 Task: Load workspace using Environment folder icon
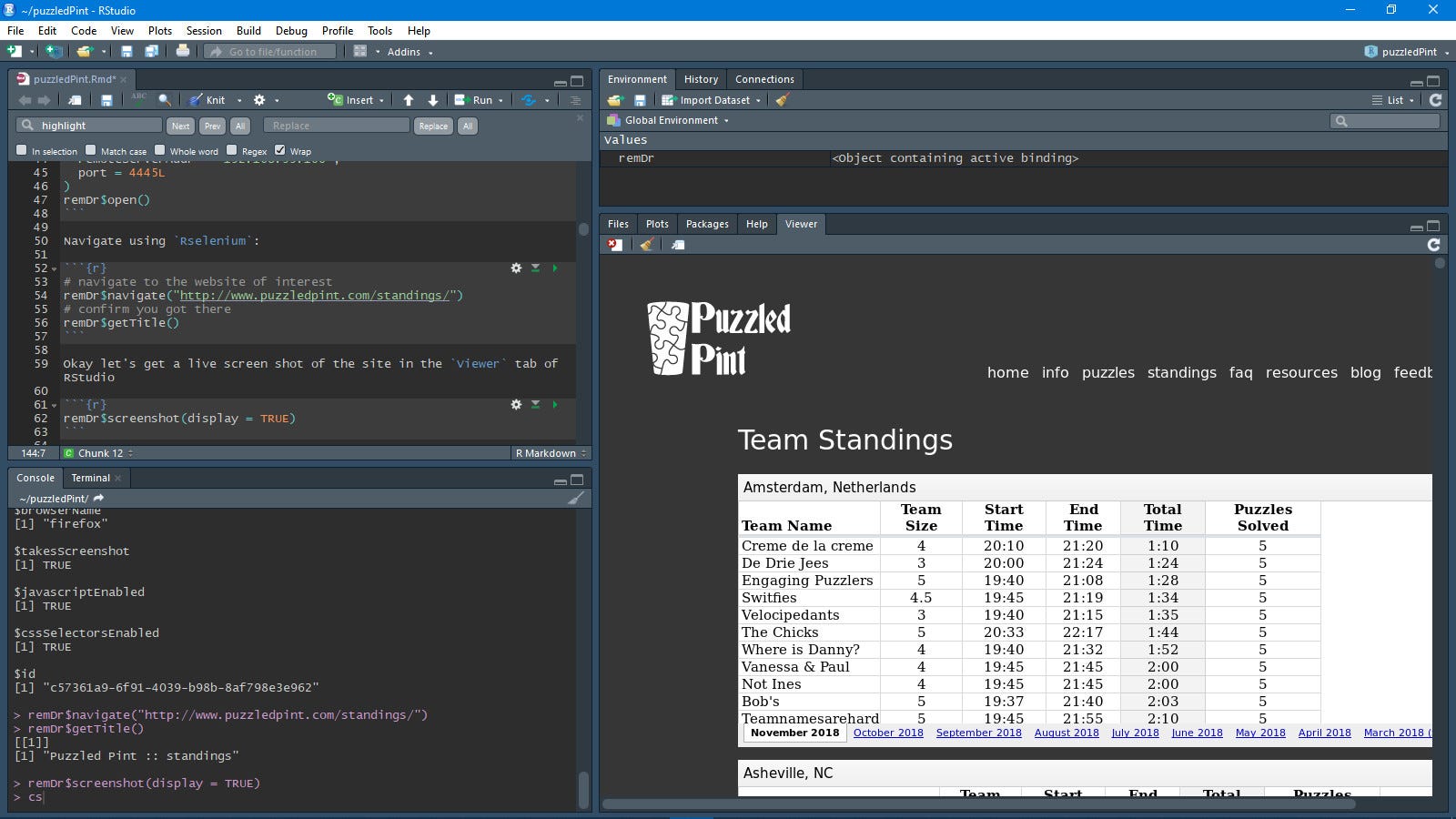pyautogui.click(x=615, y=100)
